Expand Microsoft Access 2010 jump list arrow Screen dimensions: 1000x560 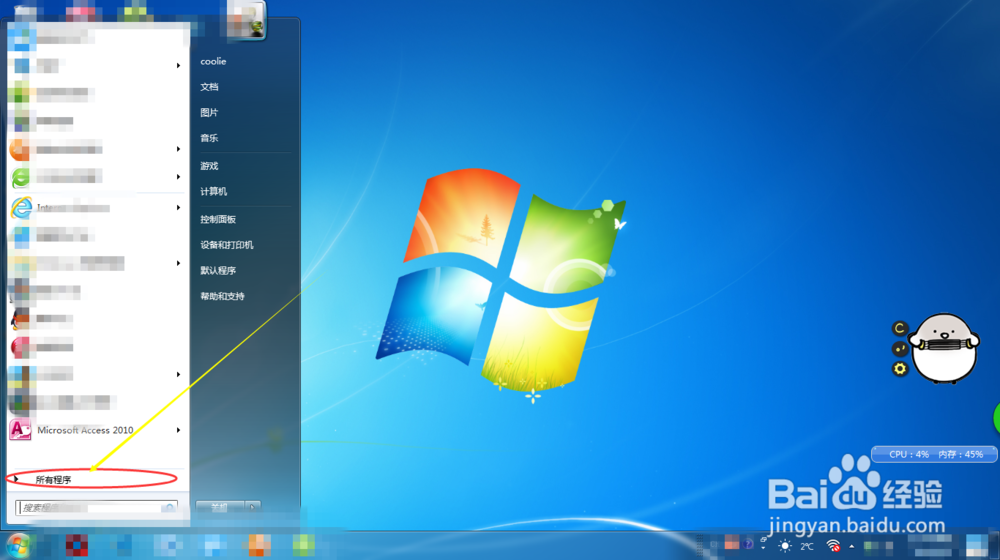(179, 430)
